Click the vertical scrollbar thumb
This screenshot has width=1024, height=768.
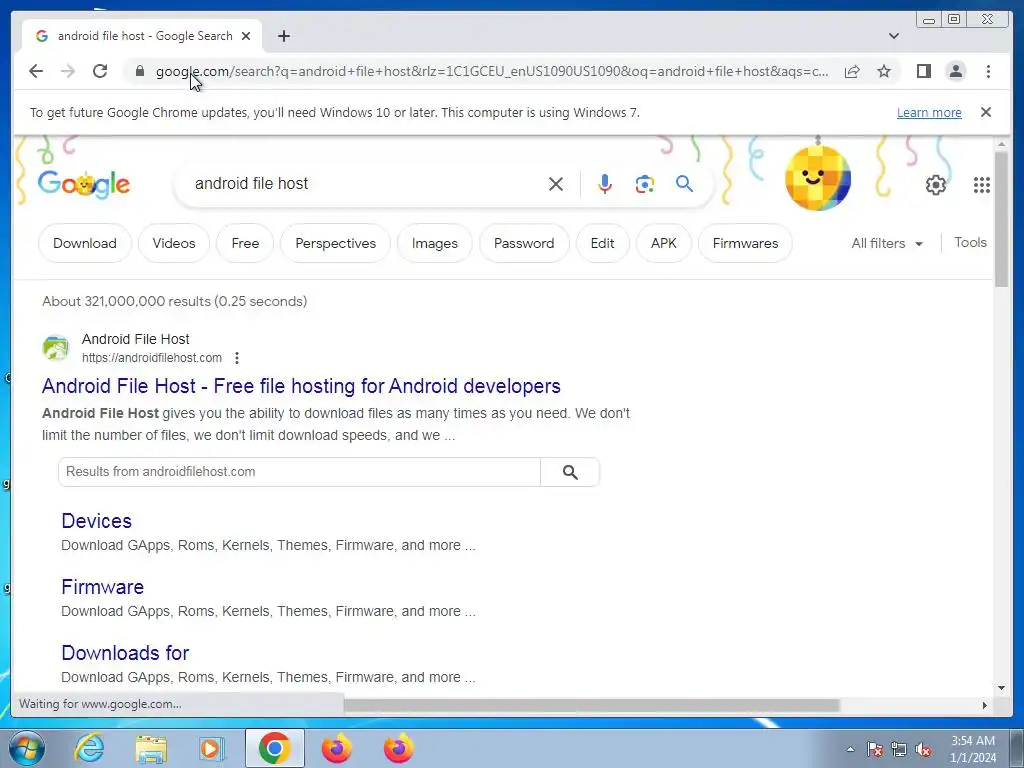coord(1002,219)
